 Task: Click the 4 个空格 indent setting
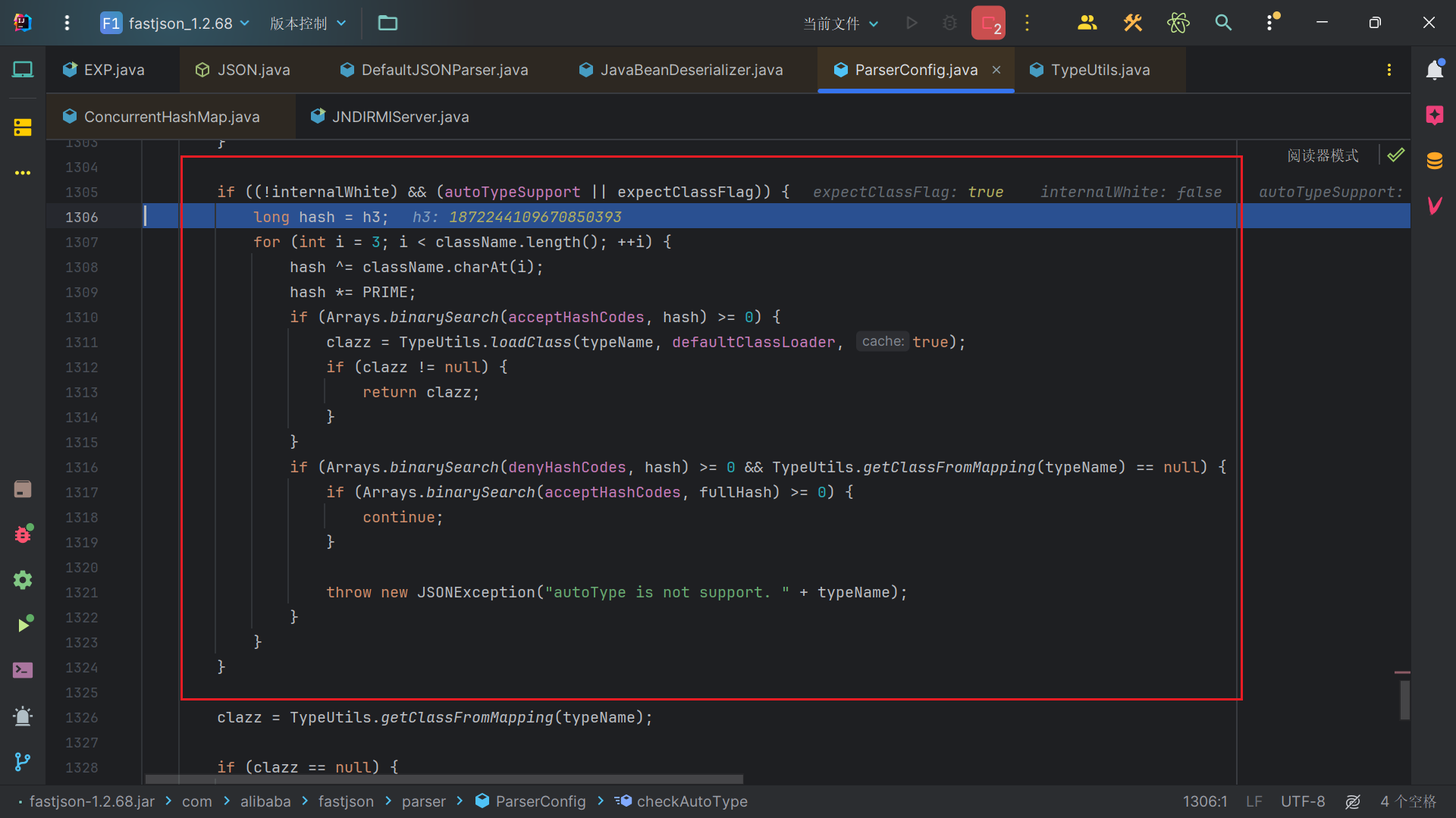[1408, 801]
